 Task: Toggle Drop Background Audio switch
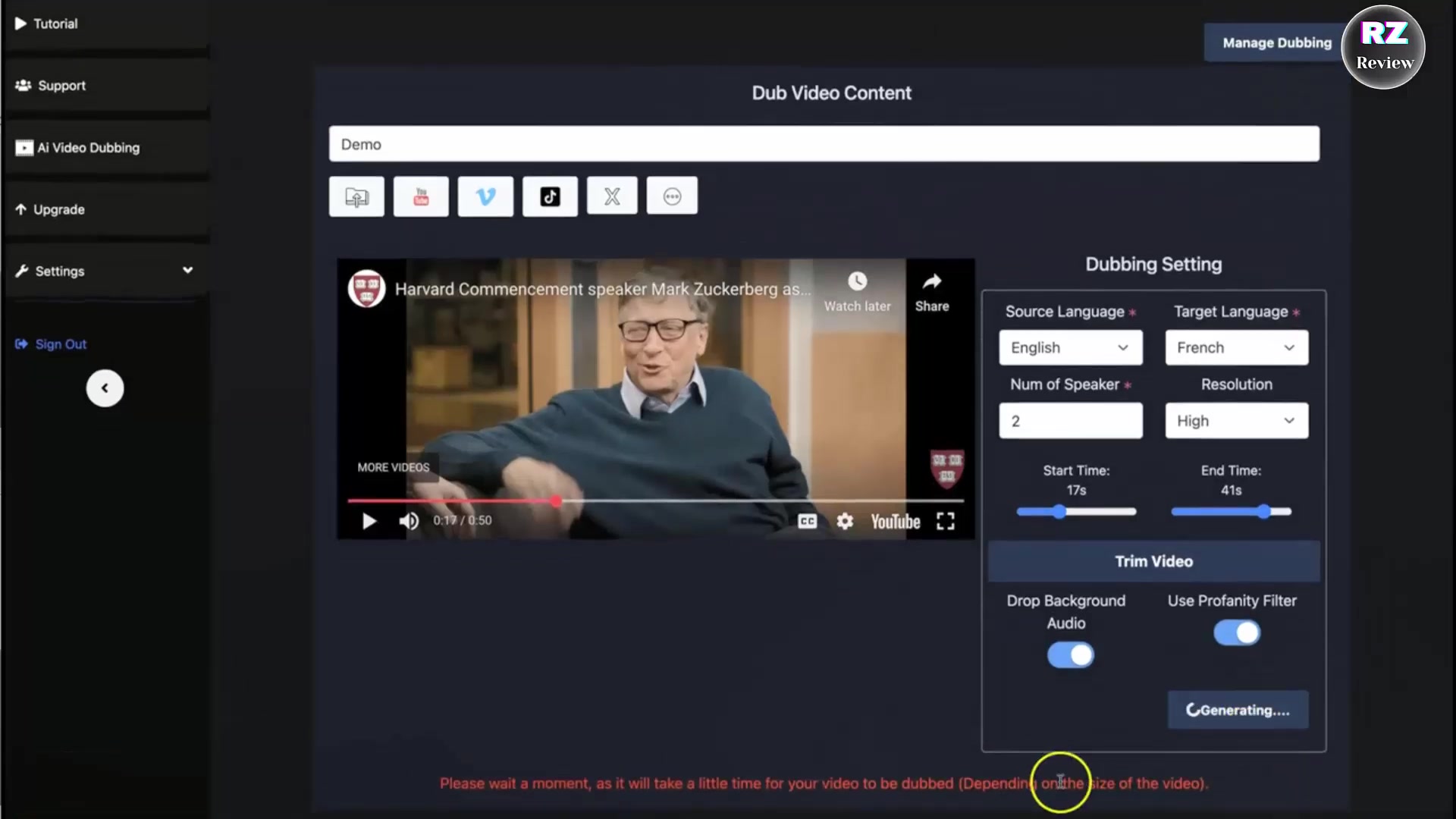(1070, 655)
